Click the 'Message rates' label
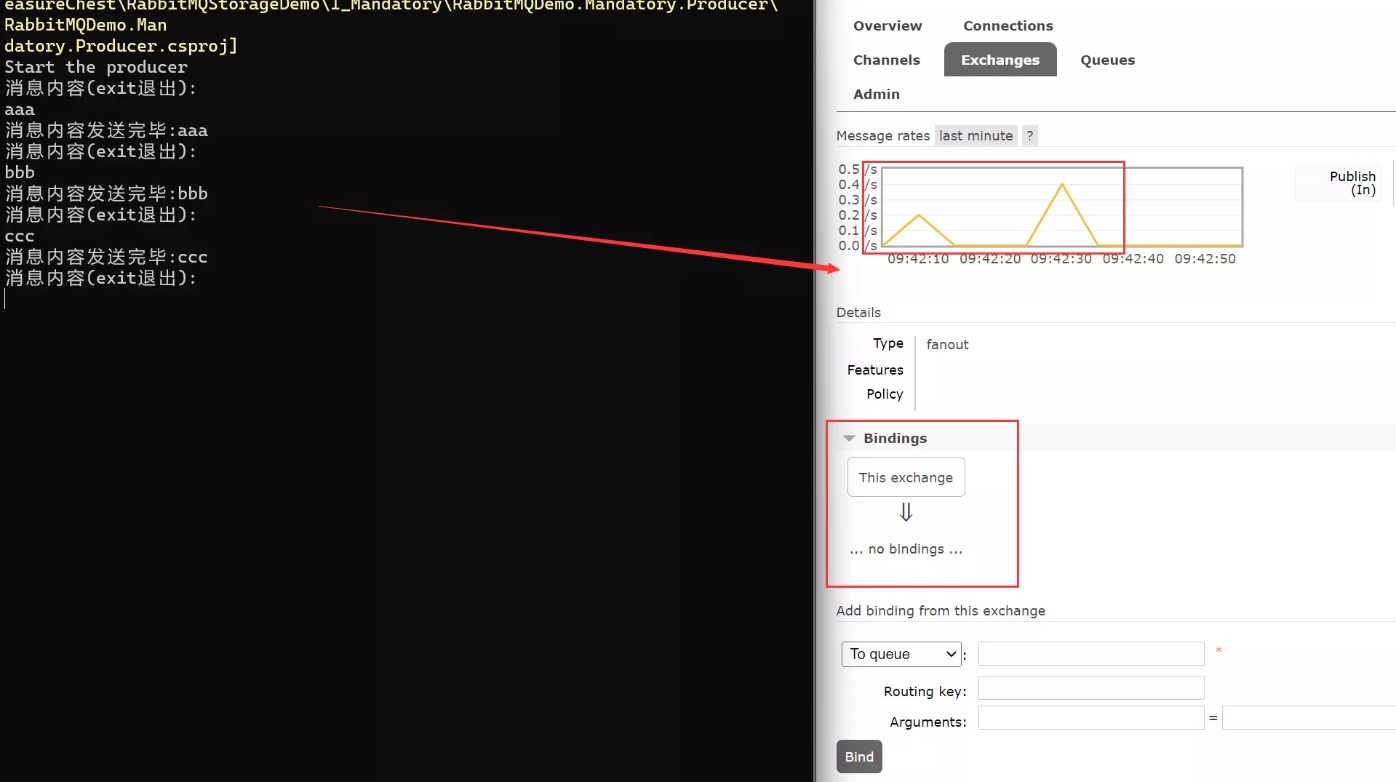This screenshot has width=1396, height=782. (x=883, y=136)
